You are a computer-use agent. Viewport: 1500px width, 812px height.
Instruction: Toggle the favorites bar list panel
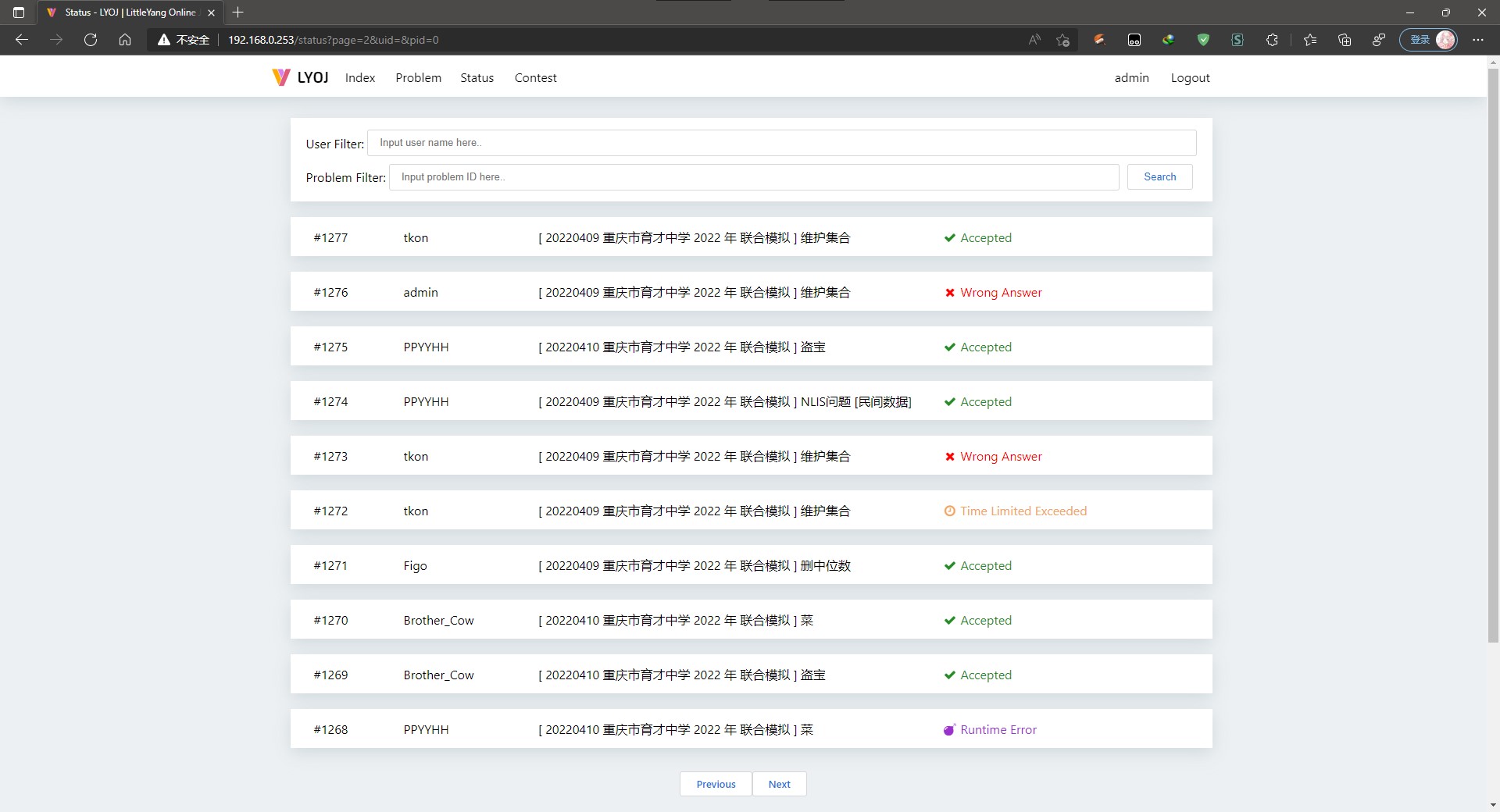point(1310,40)
